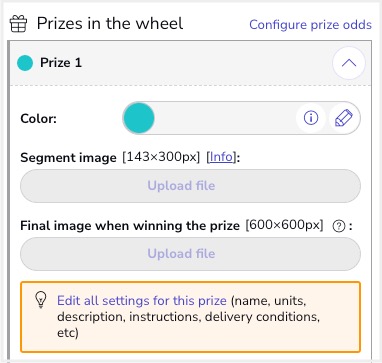Open Configure prize odds
This screenshot has height=363, width=382.
(310, 25)
